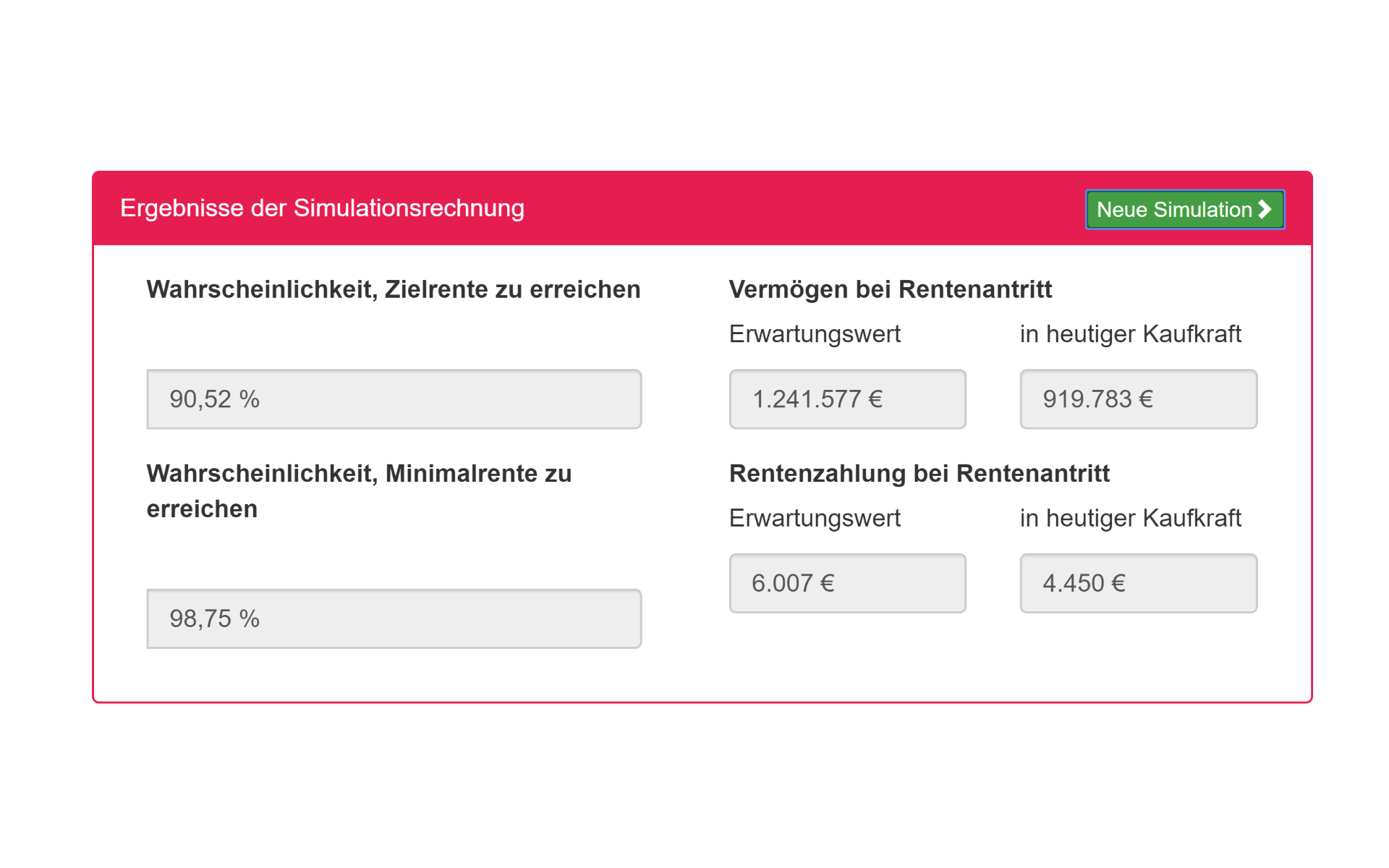Click Erwartungswert label under Vermögen heading
The image size is (1389, 868).
pyautogui.click(x=815, y=334)
